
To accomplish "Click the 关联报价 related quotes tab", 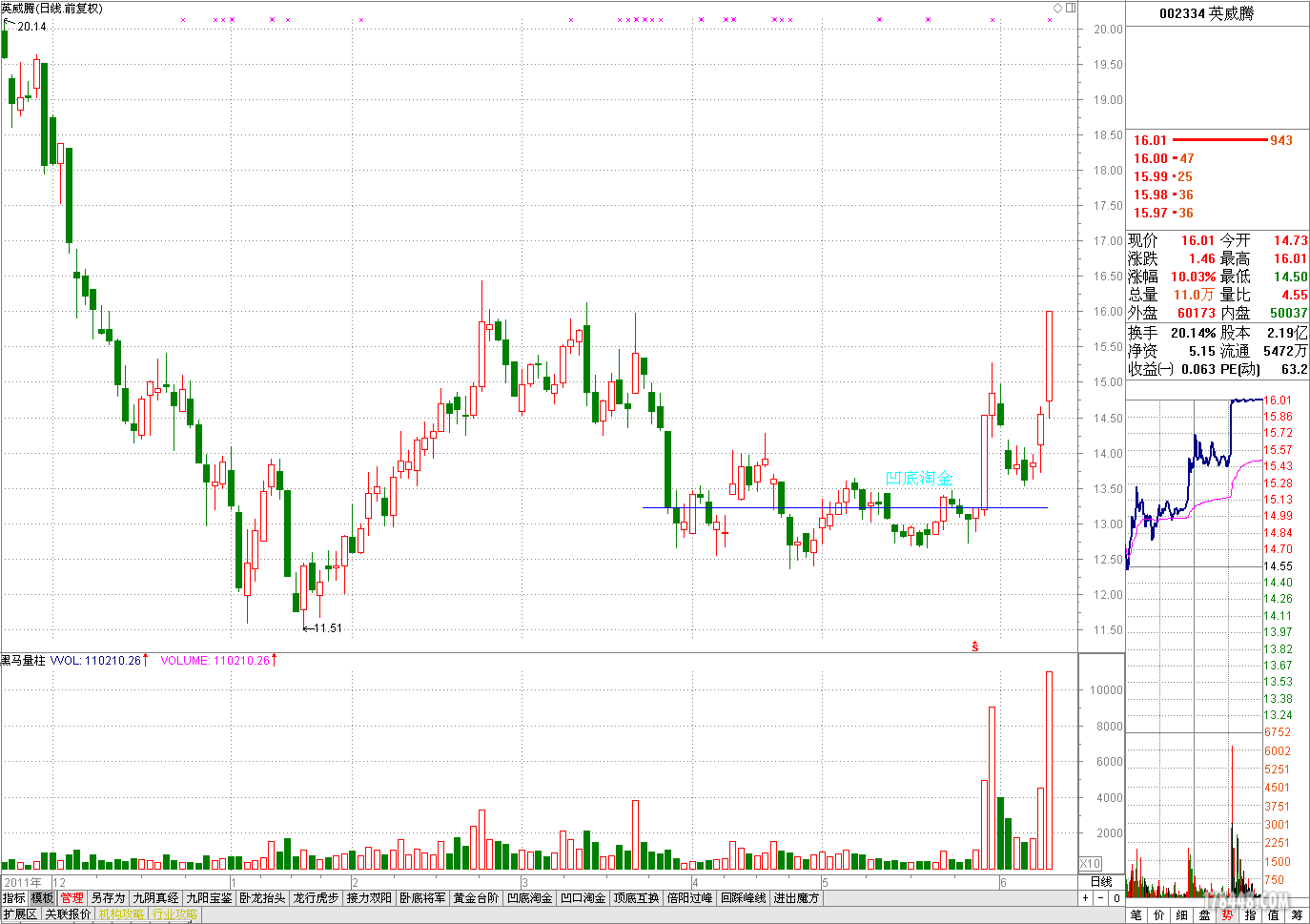I will [68, 914].
